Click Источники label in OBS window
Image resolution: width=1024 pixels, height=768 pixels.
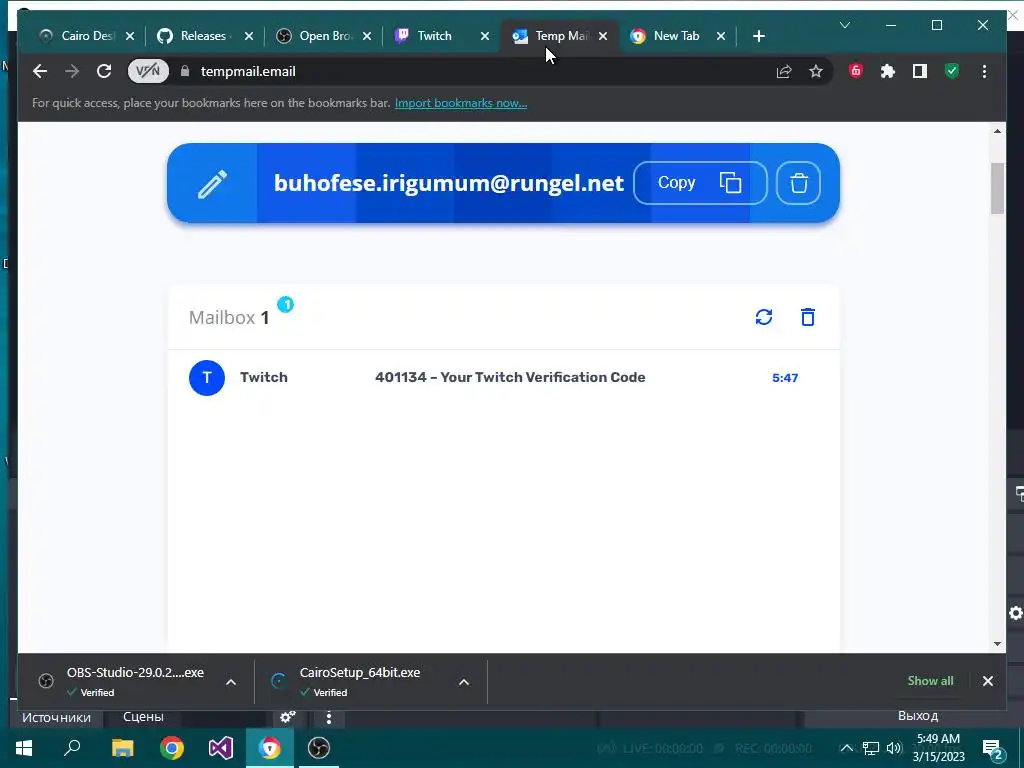56,718
